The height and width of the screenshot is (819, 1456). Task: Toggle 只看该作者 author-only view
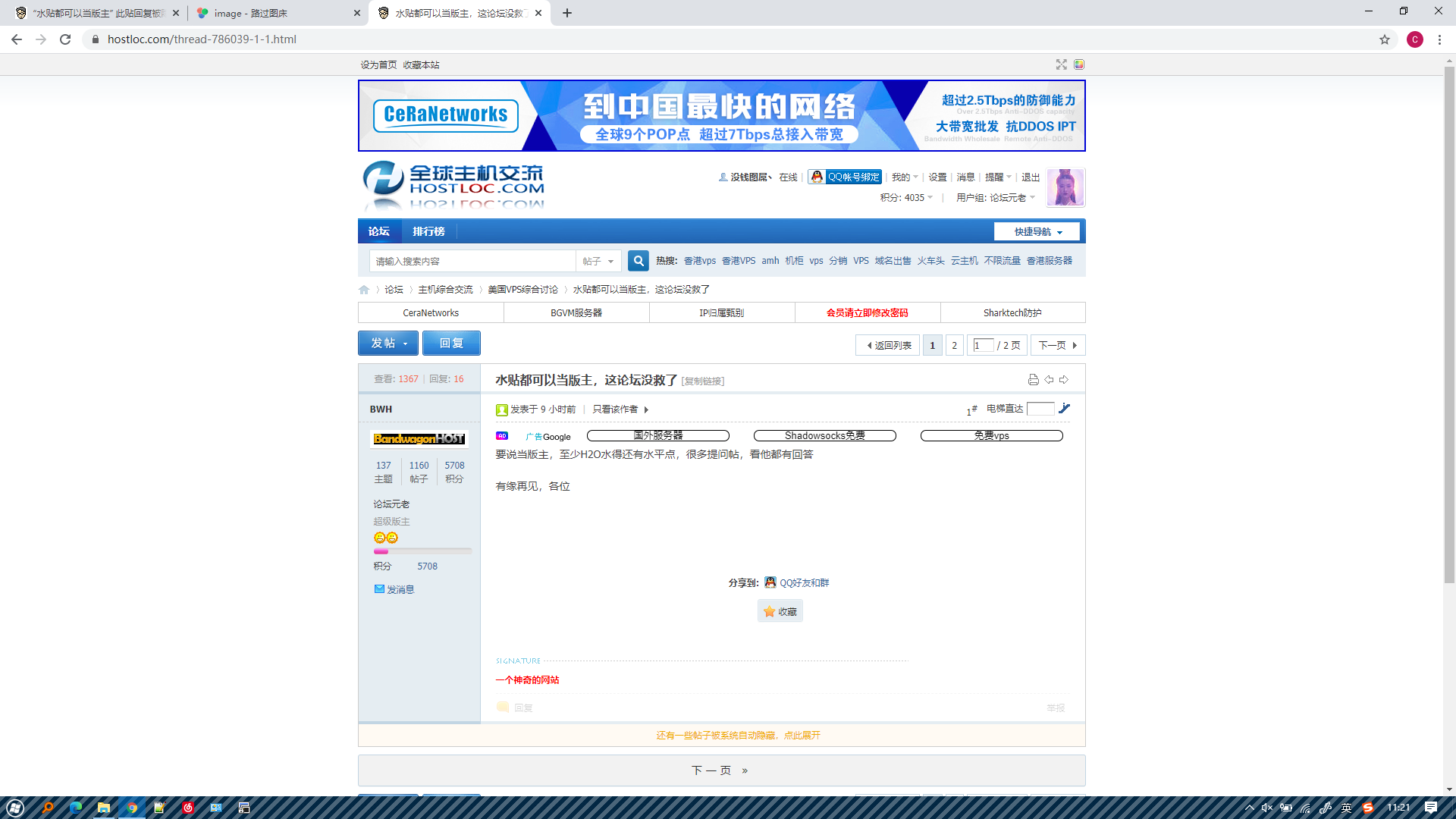click(x=615, y=409)
